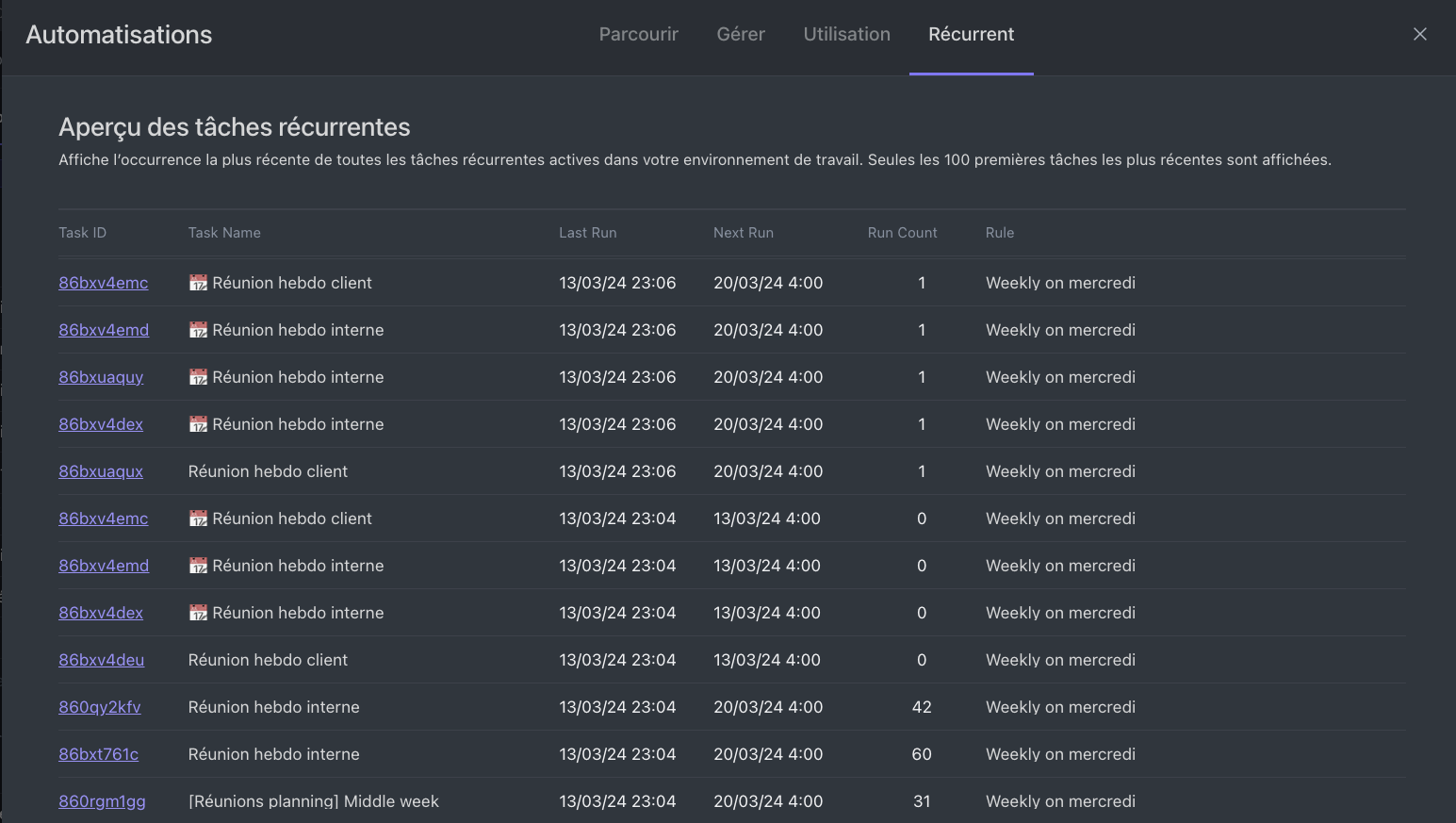Click 'Réunion hebdo client' name in row 86bxuaqux
This screenshot has width=1456, height=823.
pos(268,471)
